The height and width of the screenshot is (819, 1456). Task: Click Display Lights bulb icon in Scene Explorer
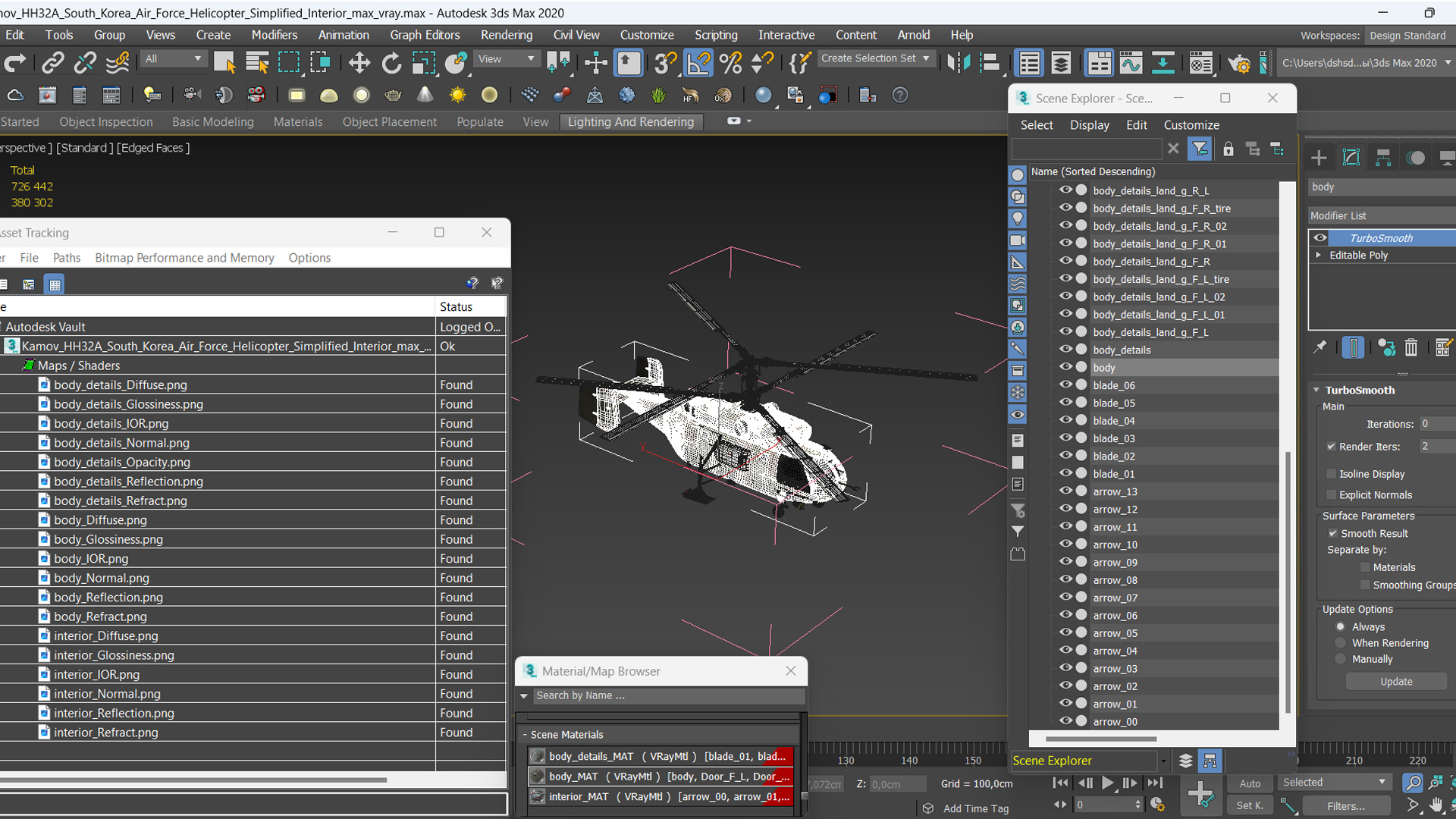pos(1018,218)
